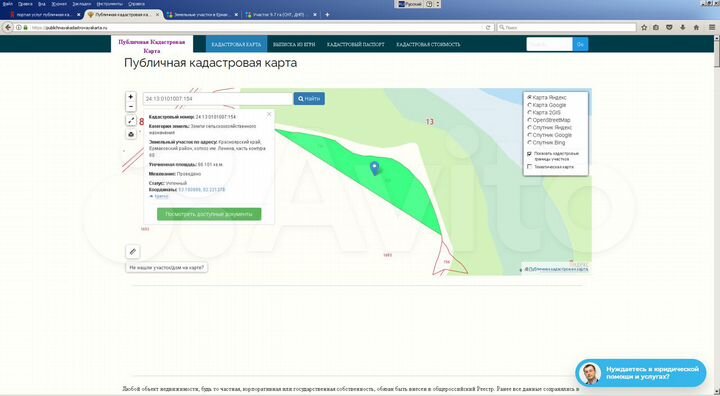
Task: Activate the ruler measurement tool
Action: pyautogui.click(x=133, y=252)
